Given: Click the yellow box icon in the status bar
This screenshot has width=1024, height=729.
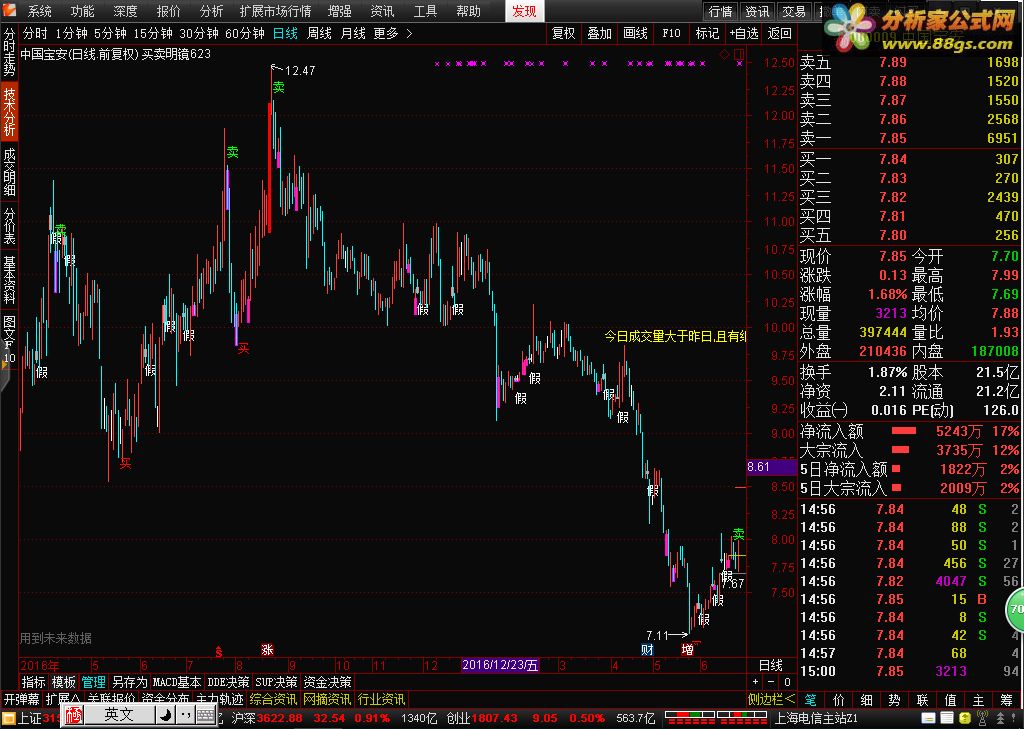Looking at the screenshot, I should point(965,719).
